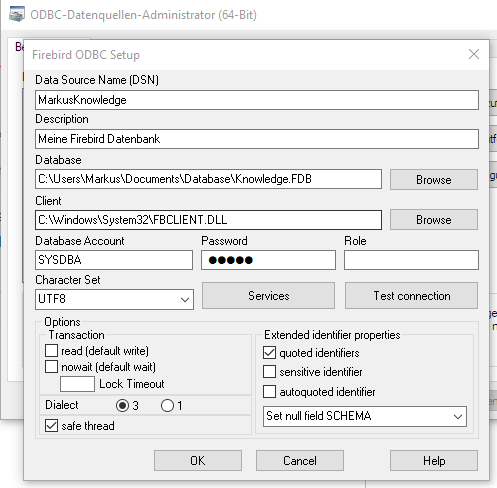Click the Test connection button
Image resolution: width=497 pixels, height=488 pixels.
(411, 296)
